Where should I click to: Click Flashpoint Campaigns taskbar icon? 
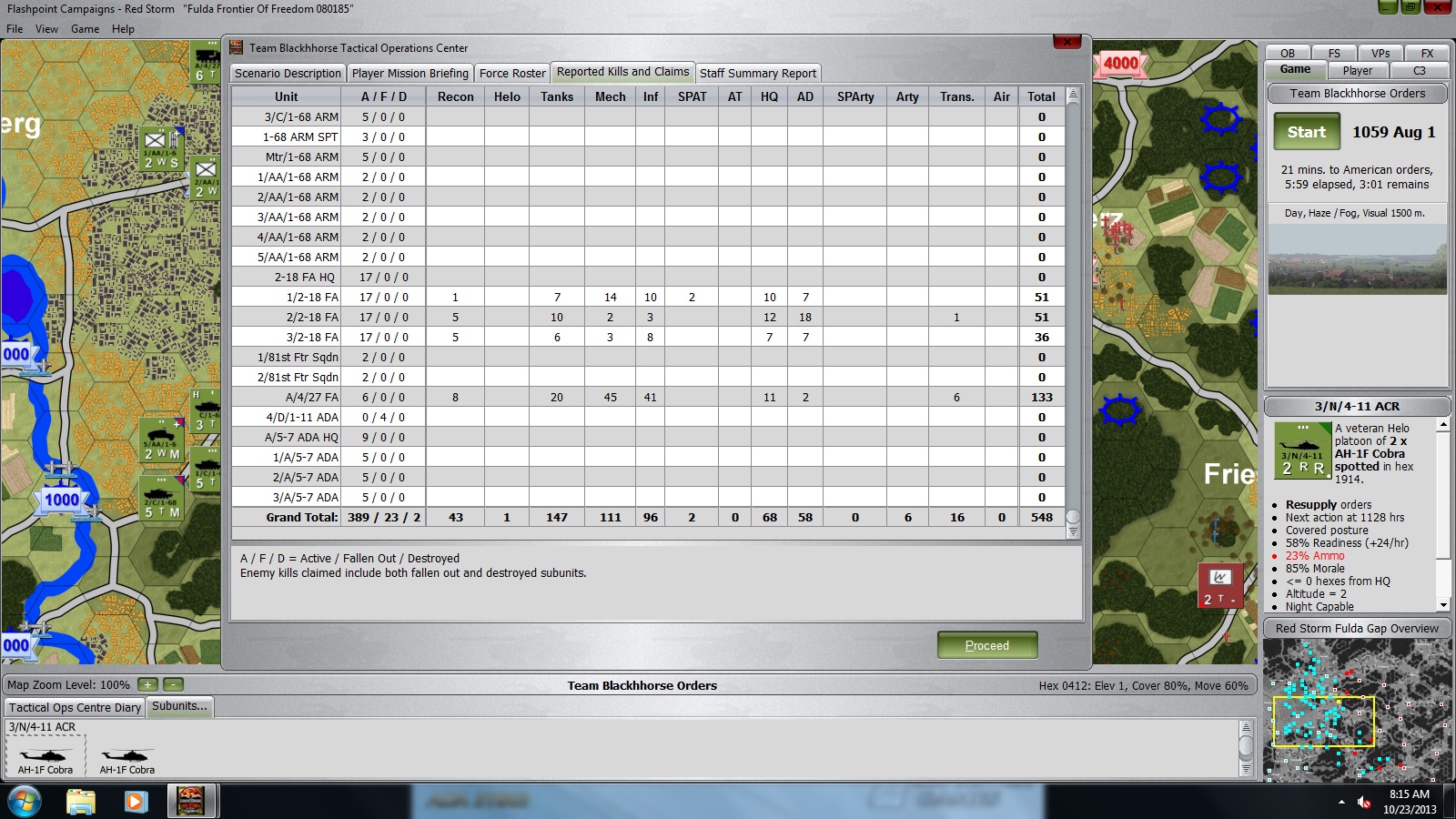[x=191, y=802]
